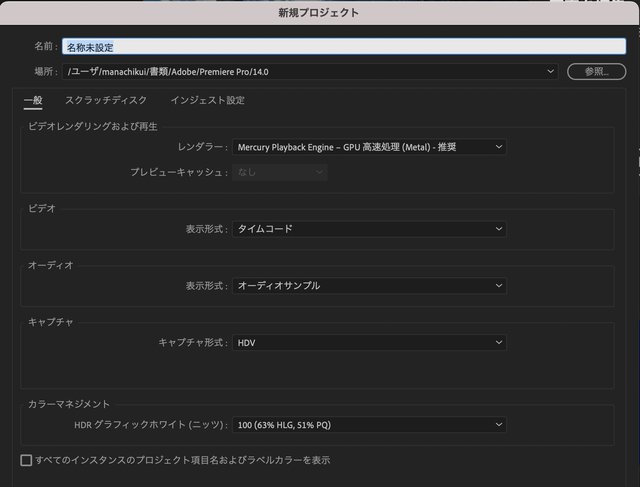Open the キャプチャ形式 dropdown showing HDV

coord(369,343)
